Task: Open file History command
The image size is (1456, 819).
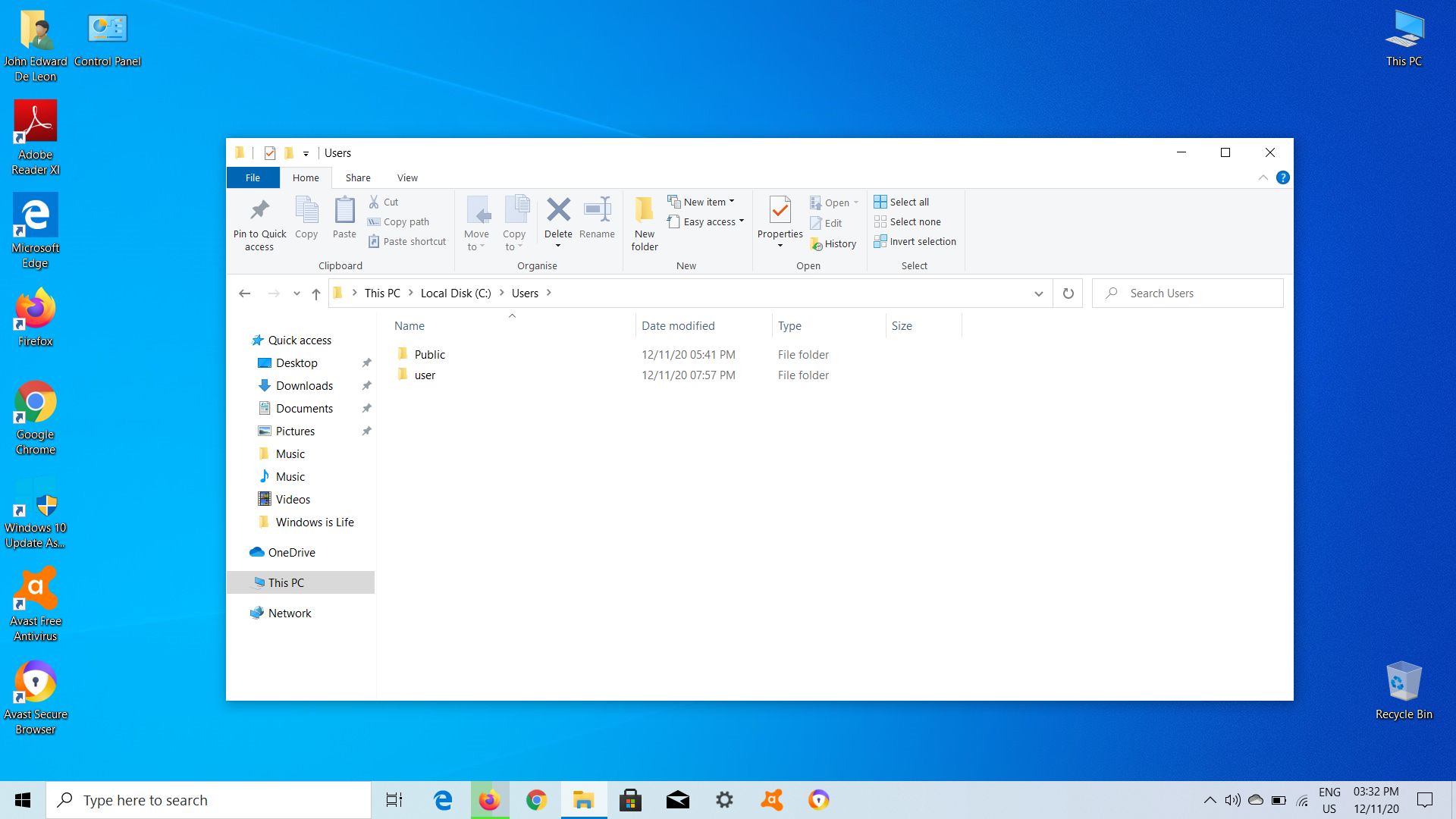Action: [833, 243]
